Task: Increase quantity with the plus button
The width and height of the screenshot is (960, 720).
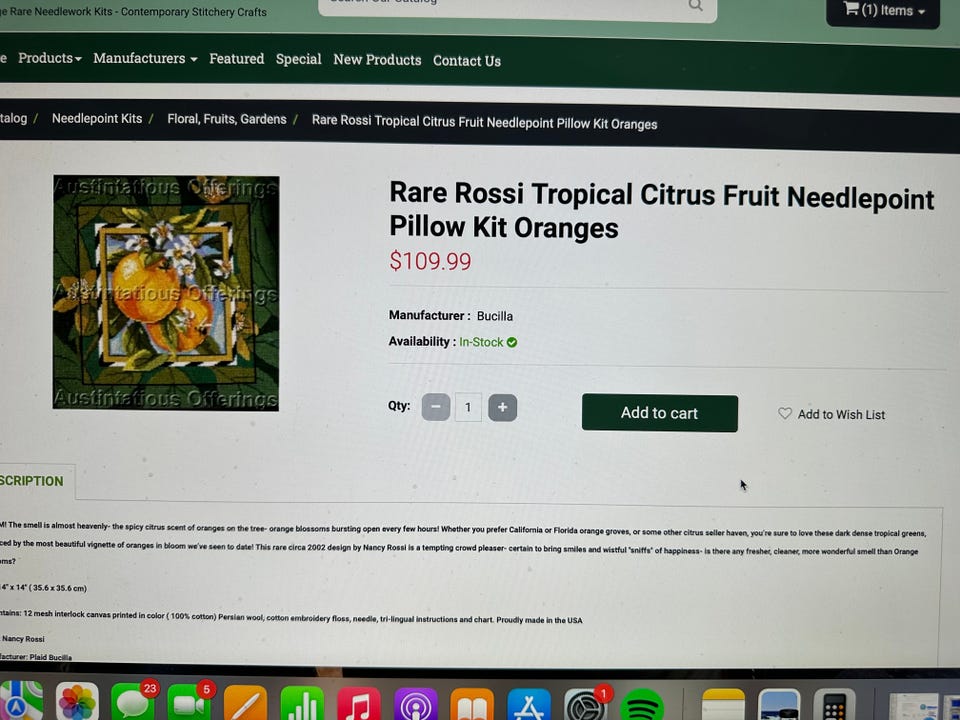Action: (502, 408)
